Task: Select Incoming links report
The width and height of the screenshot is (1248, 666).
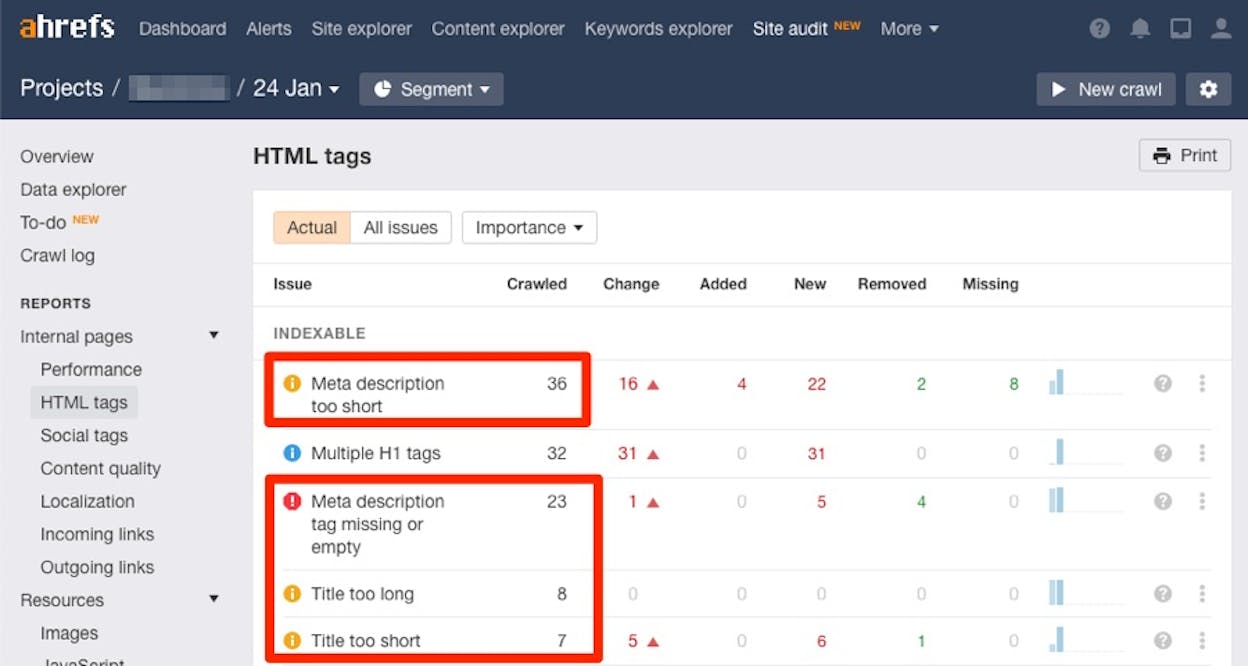Action: [97, 534]
